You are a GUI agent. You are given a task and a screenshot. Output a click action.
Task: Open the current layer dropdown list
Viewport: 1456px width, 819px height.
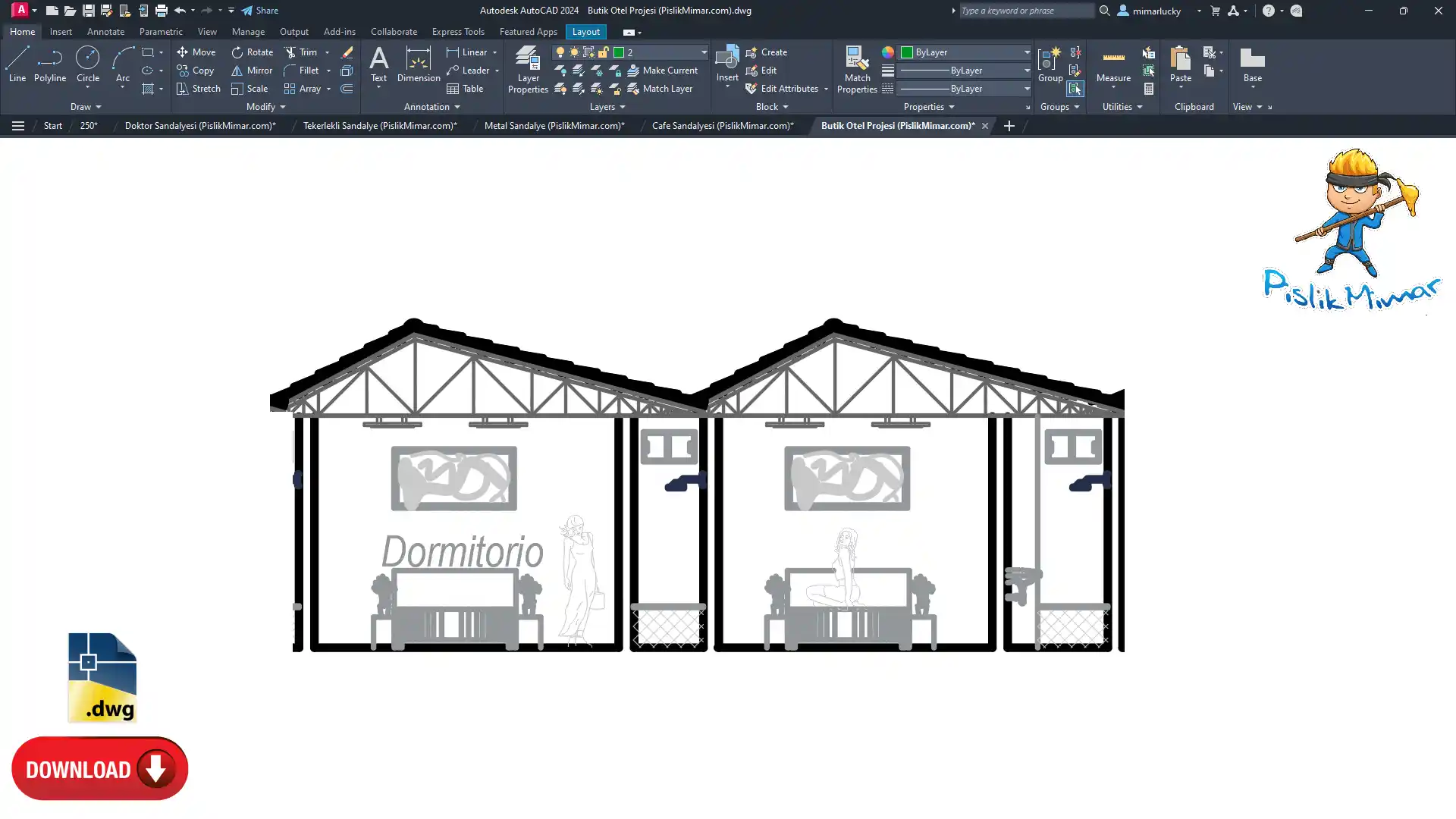coord(703,52)
